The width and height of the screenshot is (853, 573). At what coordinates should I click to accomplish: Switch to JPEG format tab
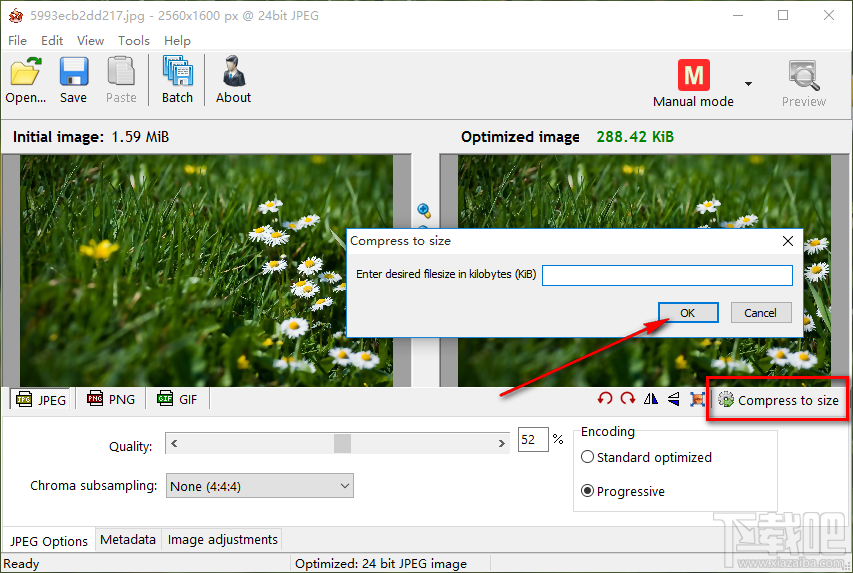41,400
